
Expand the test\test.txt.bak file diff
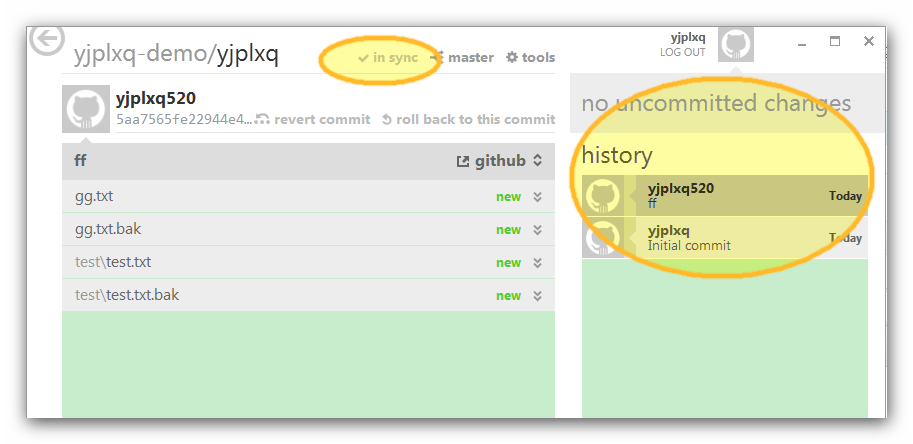tap(537, 296)
